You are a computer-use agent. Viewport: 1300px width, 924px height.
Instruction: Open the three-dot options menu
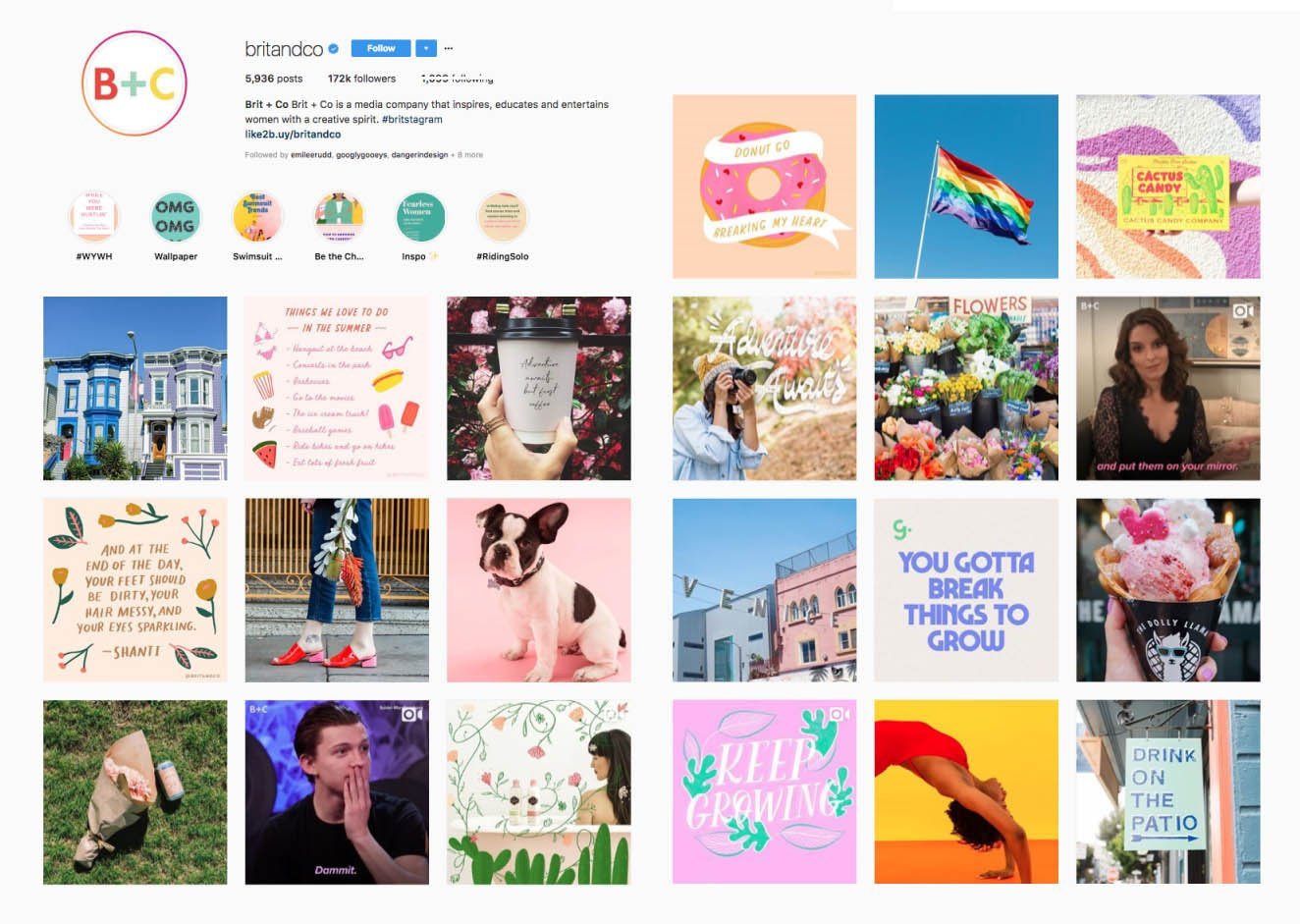(x=449, y=48)
